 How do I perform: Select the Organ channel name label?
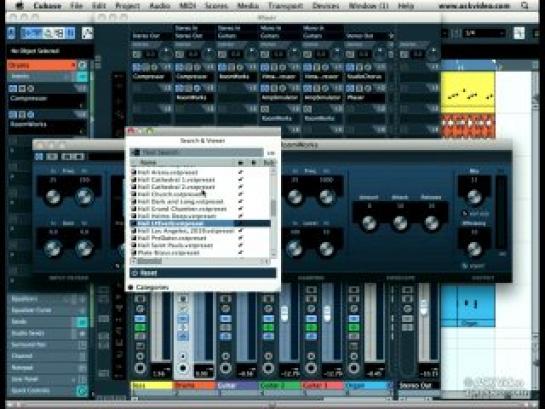pos(367,385)
